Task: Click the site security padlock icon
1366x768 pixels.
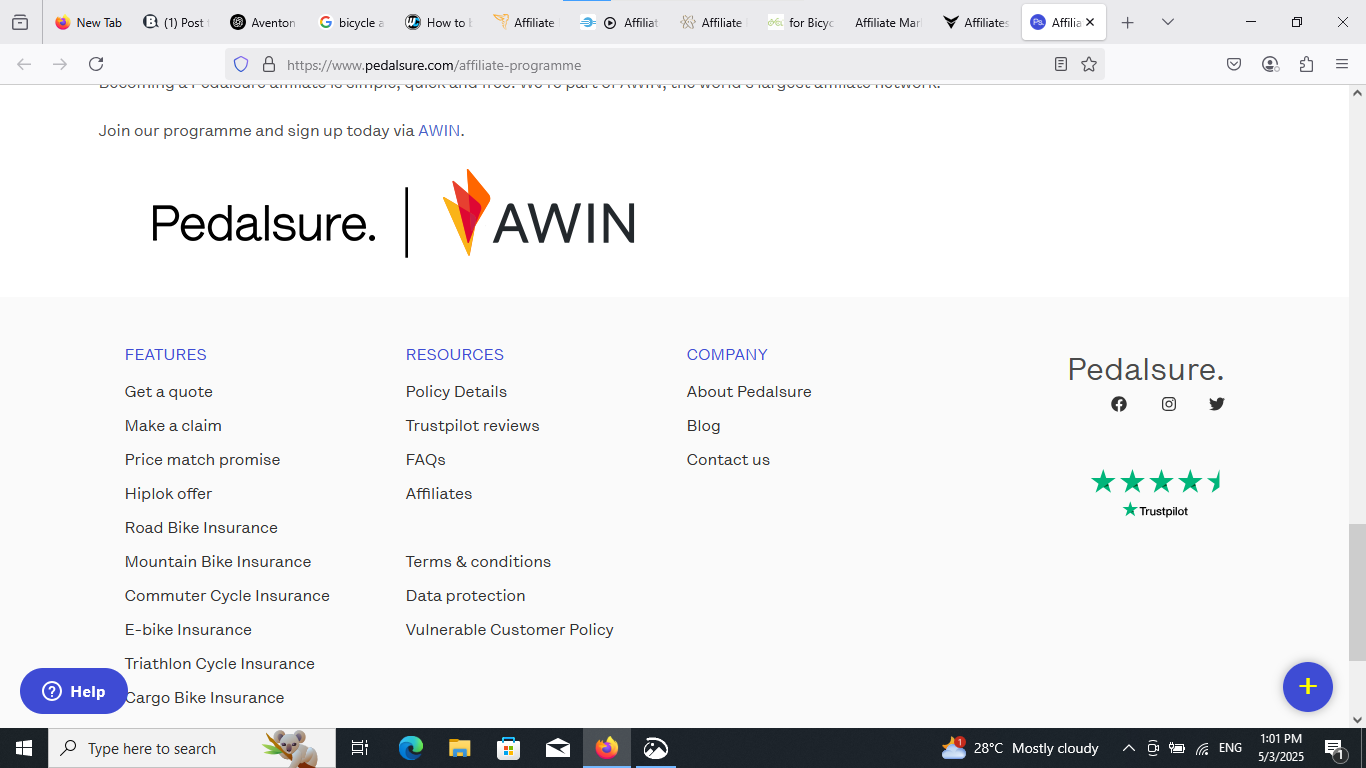Action: pos(268,64)
